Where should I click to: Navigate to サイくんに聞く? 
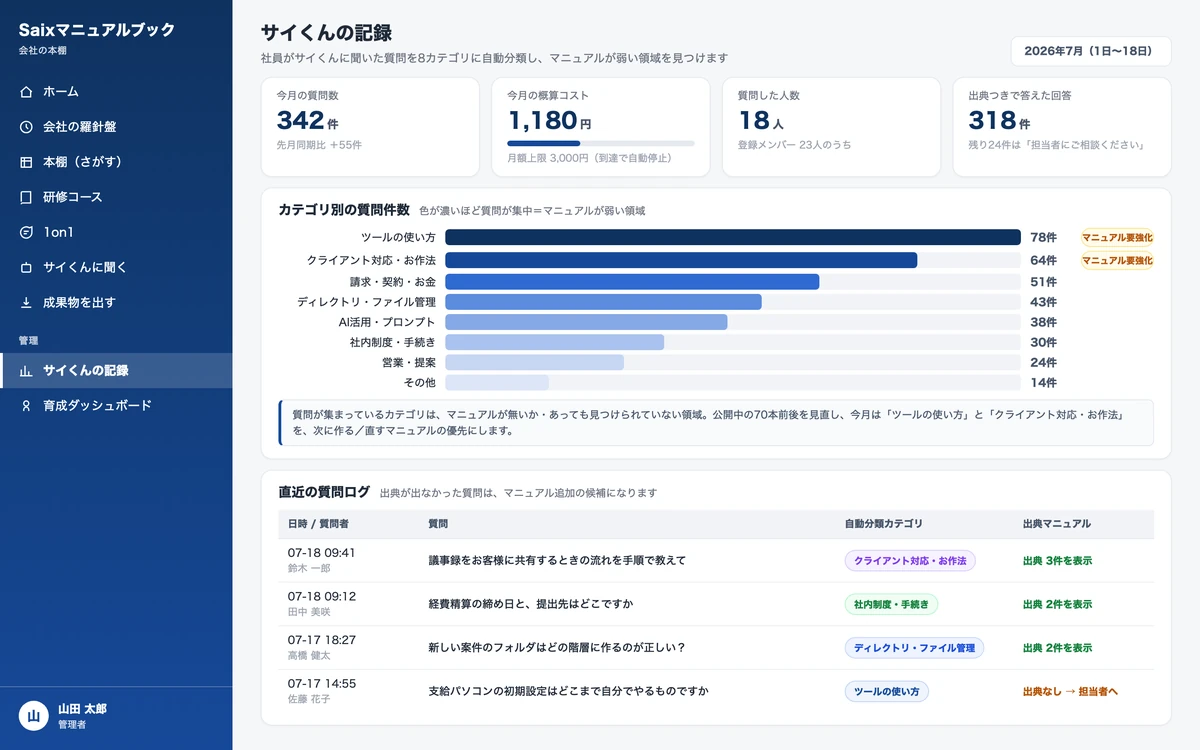point(116,268)
